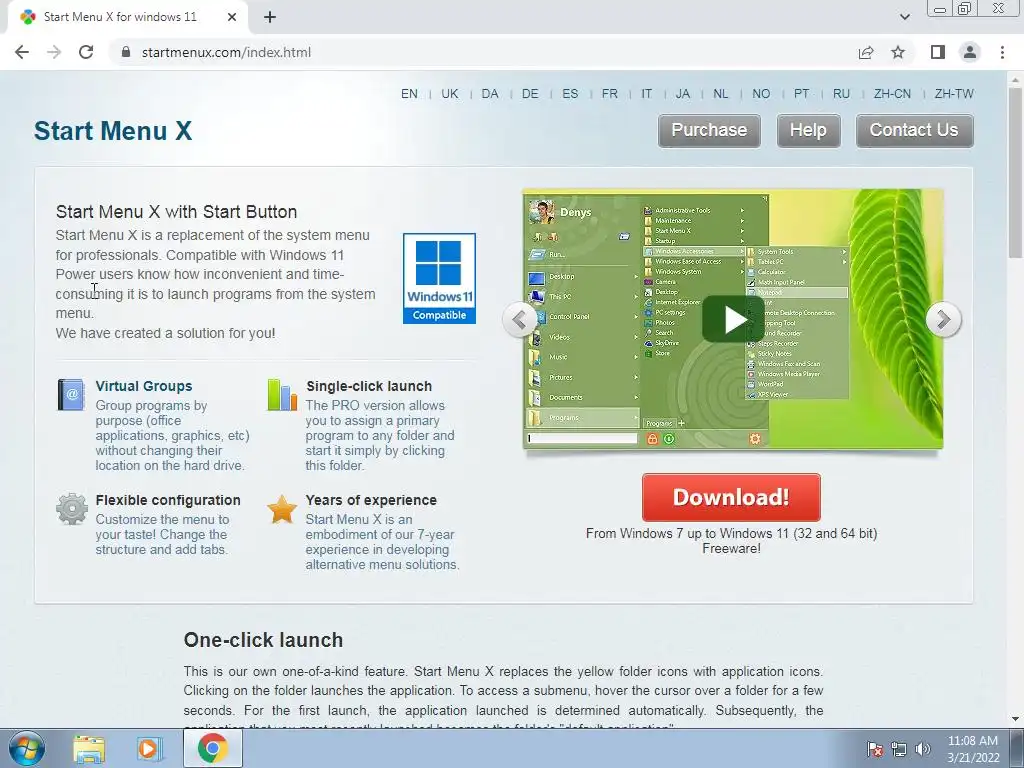Viewport: 1024px width, 768px height.
Task: Open the Chrome profile menu
Action: click(970, 52)
